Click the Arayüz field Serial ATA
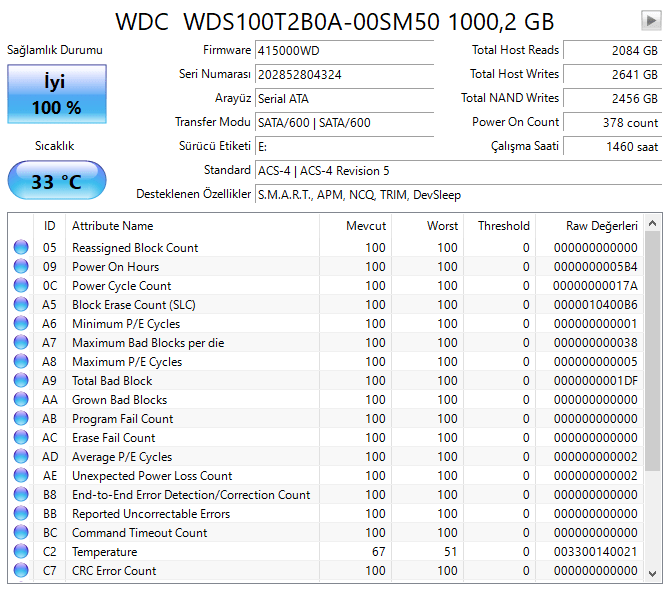 coord(344,98)
